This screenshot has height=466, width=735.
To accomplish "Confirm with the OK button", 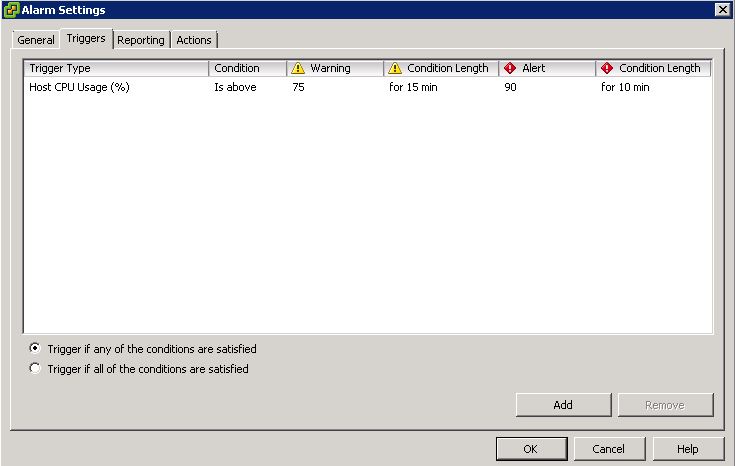I will pos(531,449).
